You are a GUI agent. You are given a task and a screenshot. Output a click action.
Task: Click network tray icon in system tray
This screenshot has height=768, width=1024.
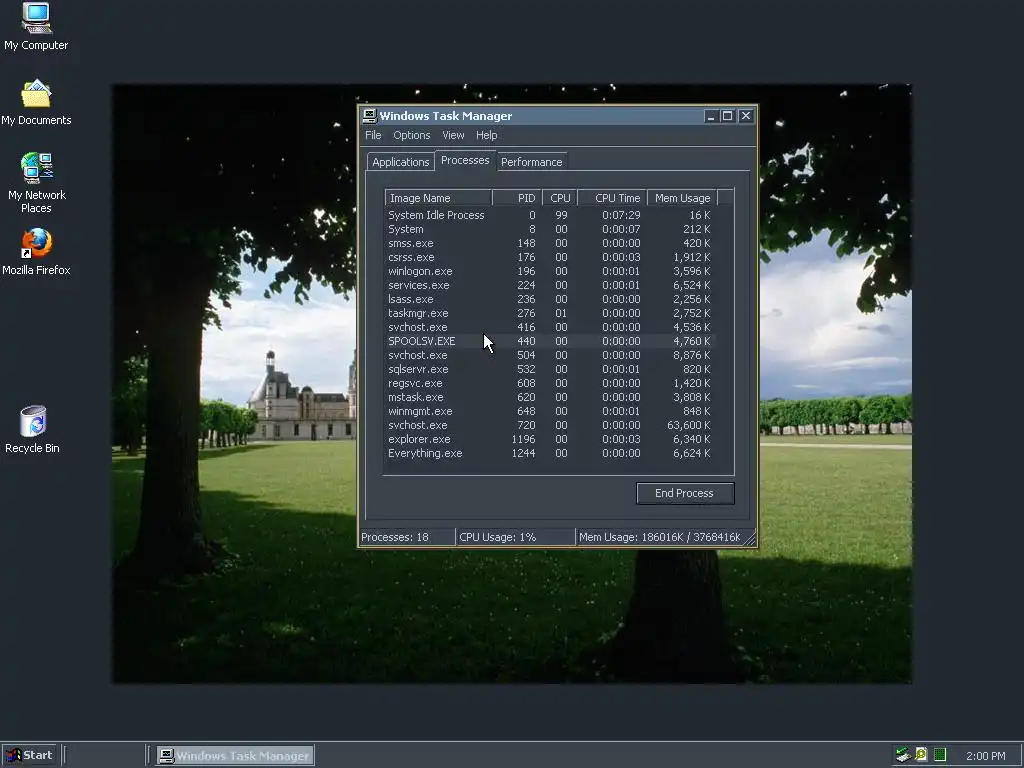[903, 755]
